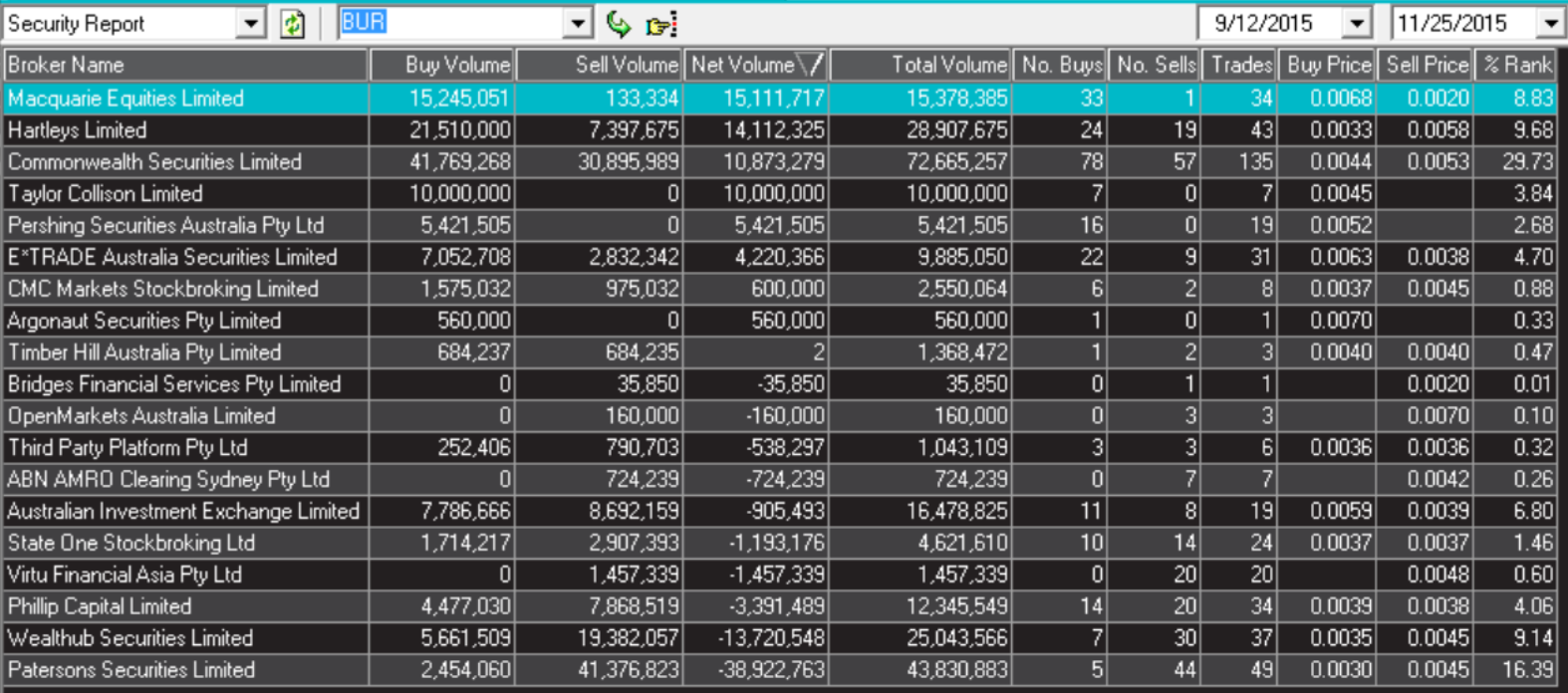
Task: Click buy volume value 252,406
Action: pyautogui.click(x=474, y=448)
